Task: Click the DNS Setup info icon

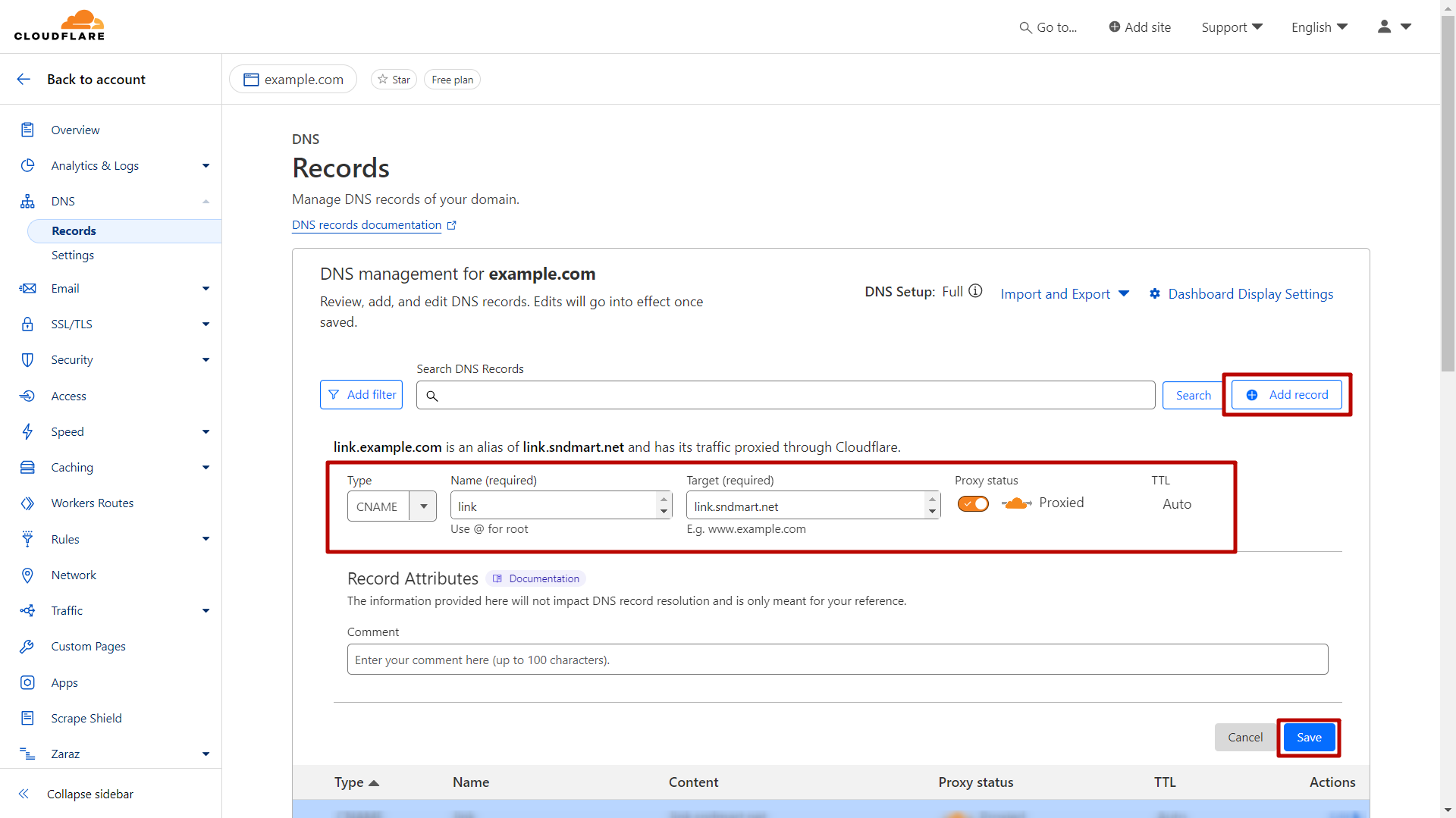Action: (975, 291)
